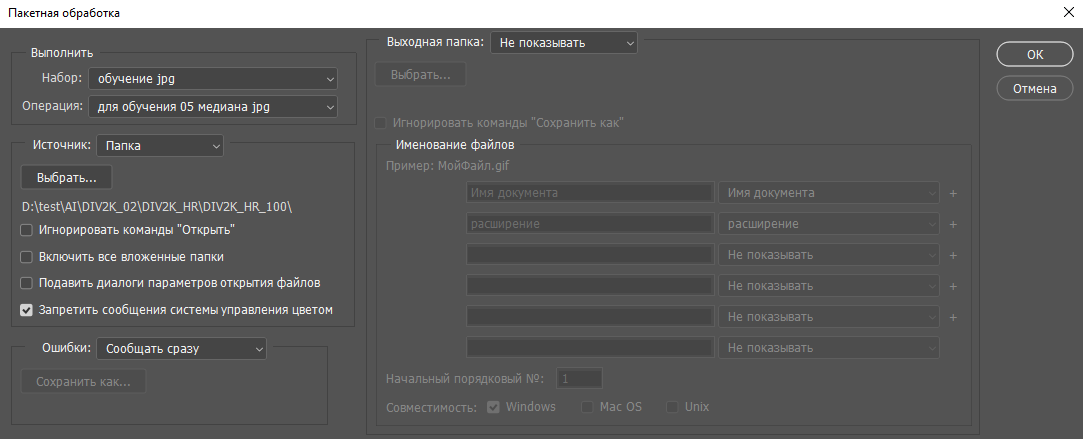Click plus icon beside Имя документа row
The image size is (1083, 439).
[953, 193]
